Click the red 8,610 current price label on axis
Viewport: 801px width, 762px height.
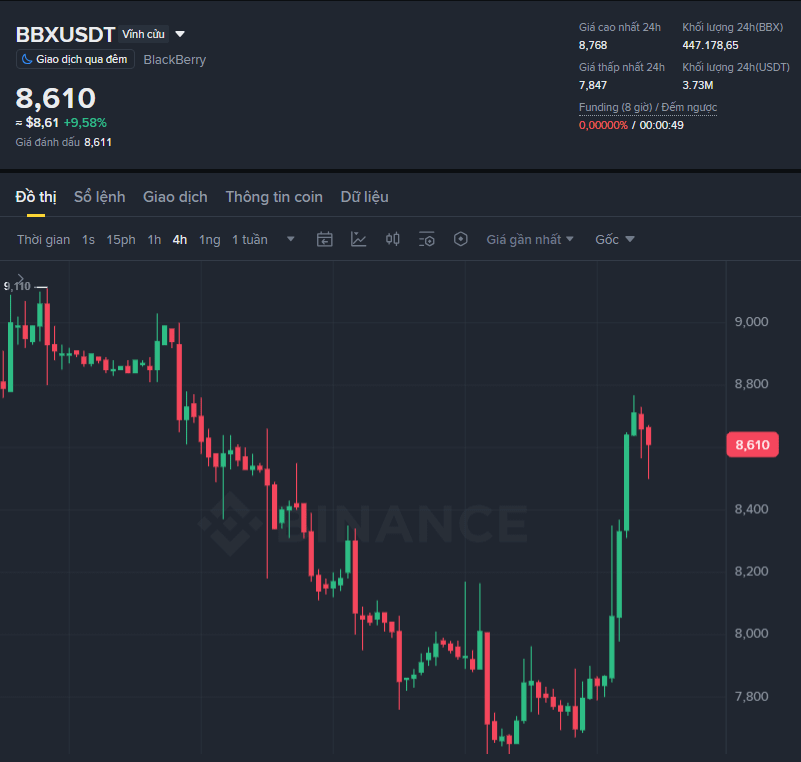click(x=752, y=445)
